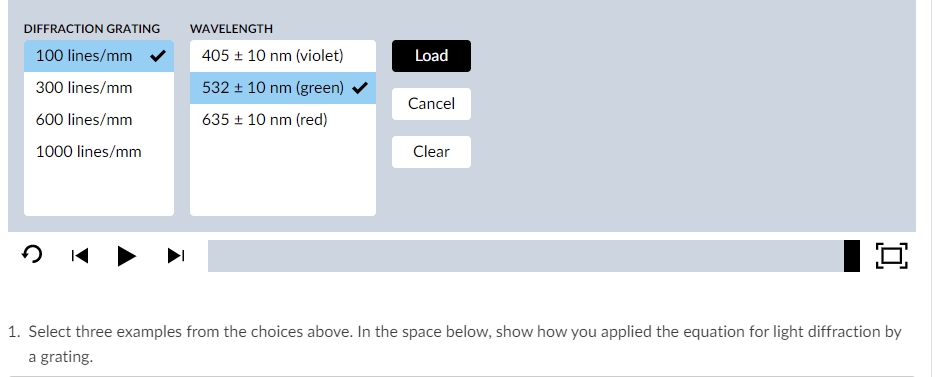Click the restart circular arrow icon
The width and height of the screenshot is (935, 377).
[32, 255]
